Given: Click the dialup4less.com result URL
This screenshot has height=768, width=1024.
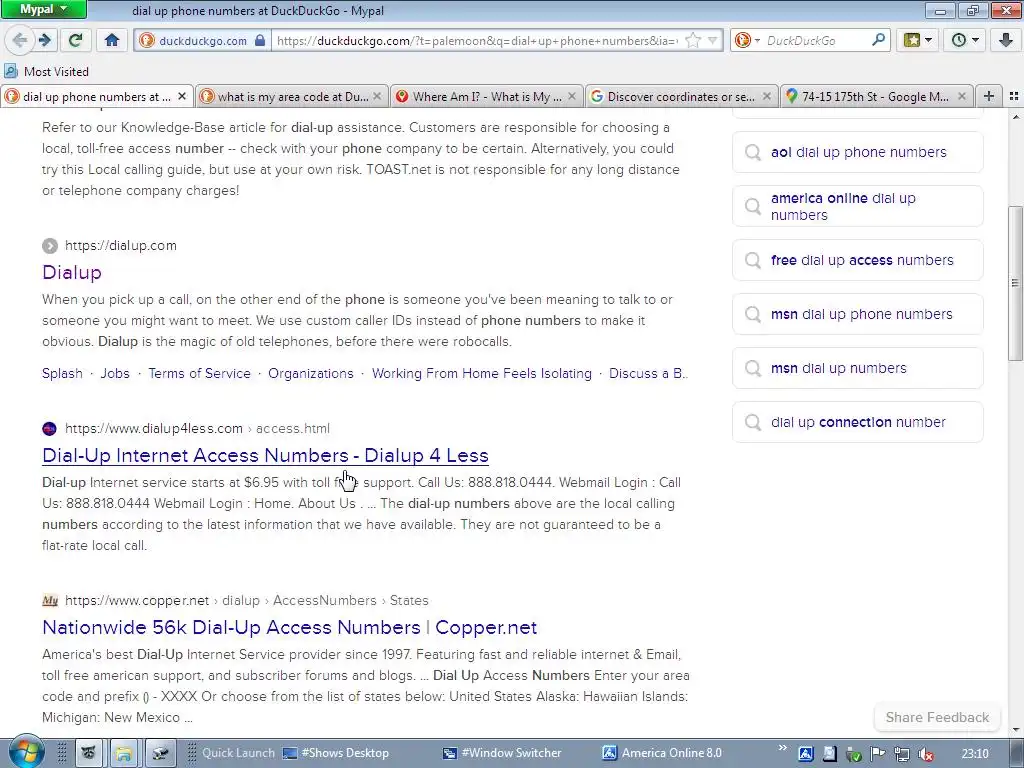Looking at the screenshot, I should click(197, 428).
